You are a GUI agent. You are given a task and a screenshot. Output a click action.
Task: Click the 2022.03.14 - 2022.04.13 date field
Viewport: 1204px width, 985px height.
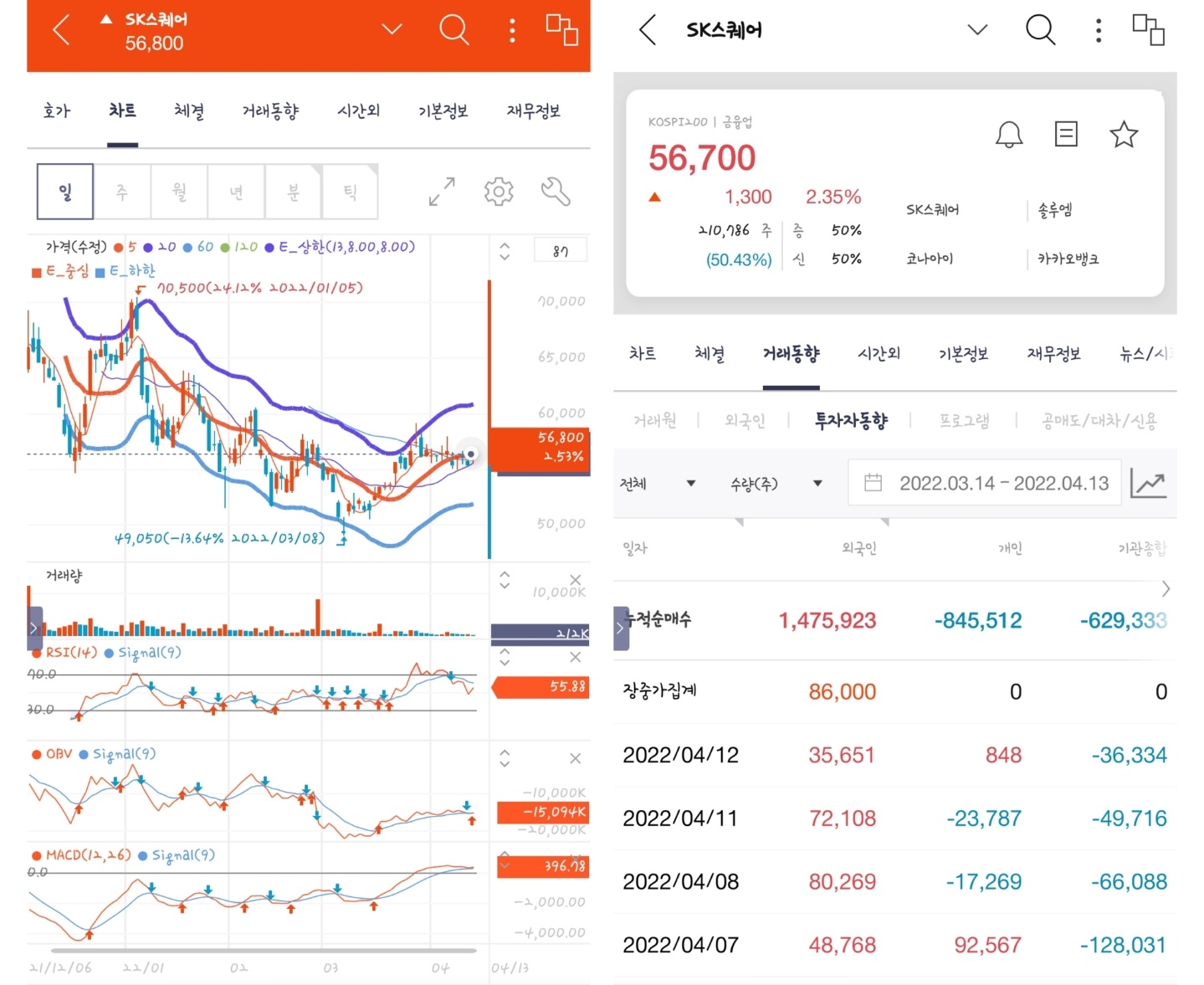pos(985,483)
